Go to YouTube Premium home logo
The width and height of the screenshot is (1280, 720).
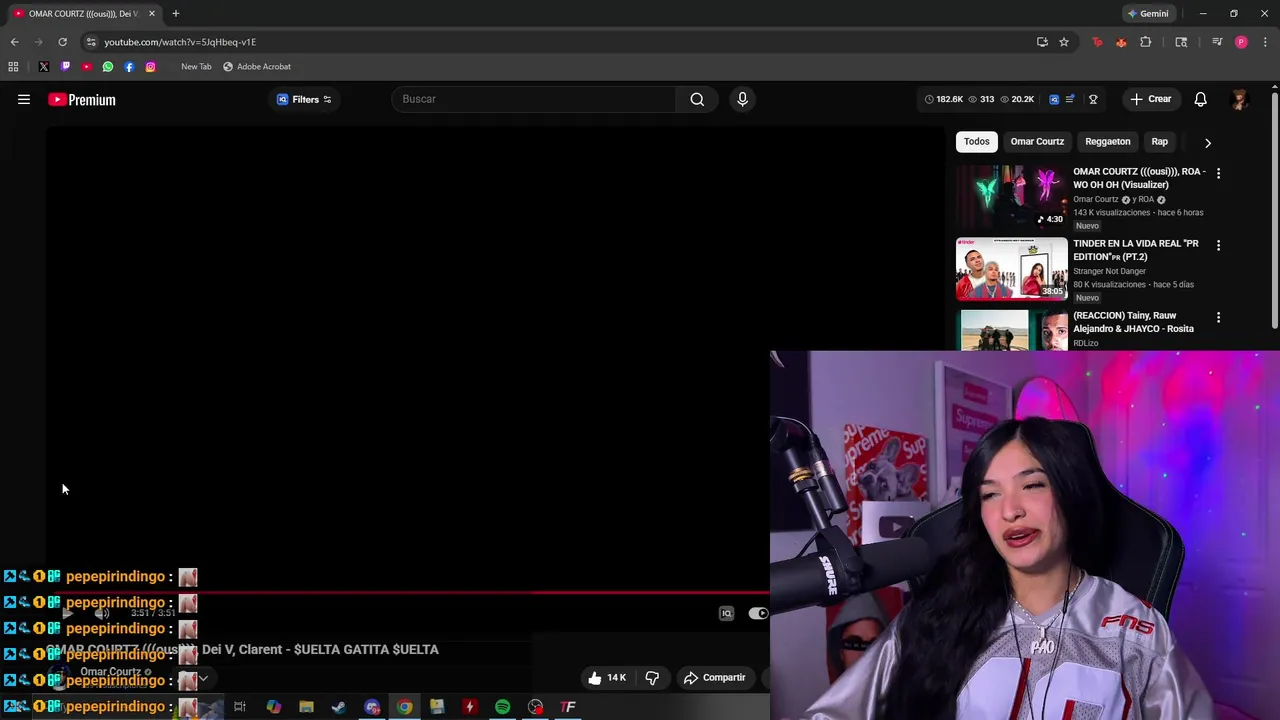82,100
